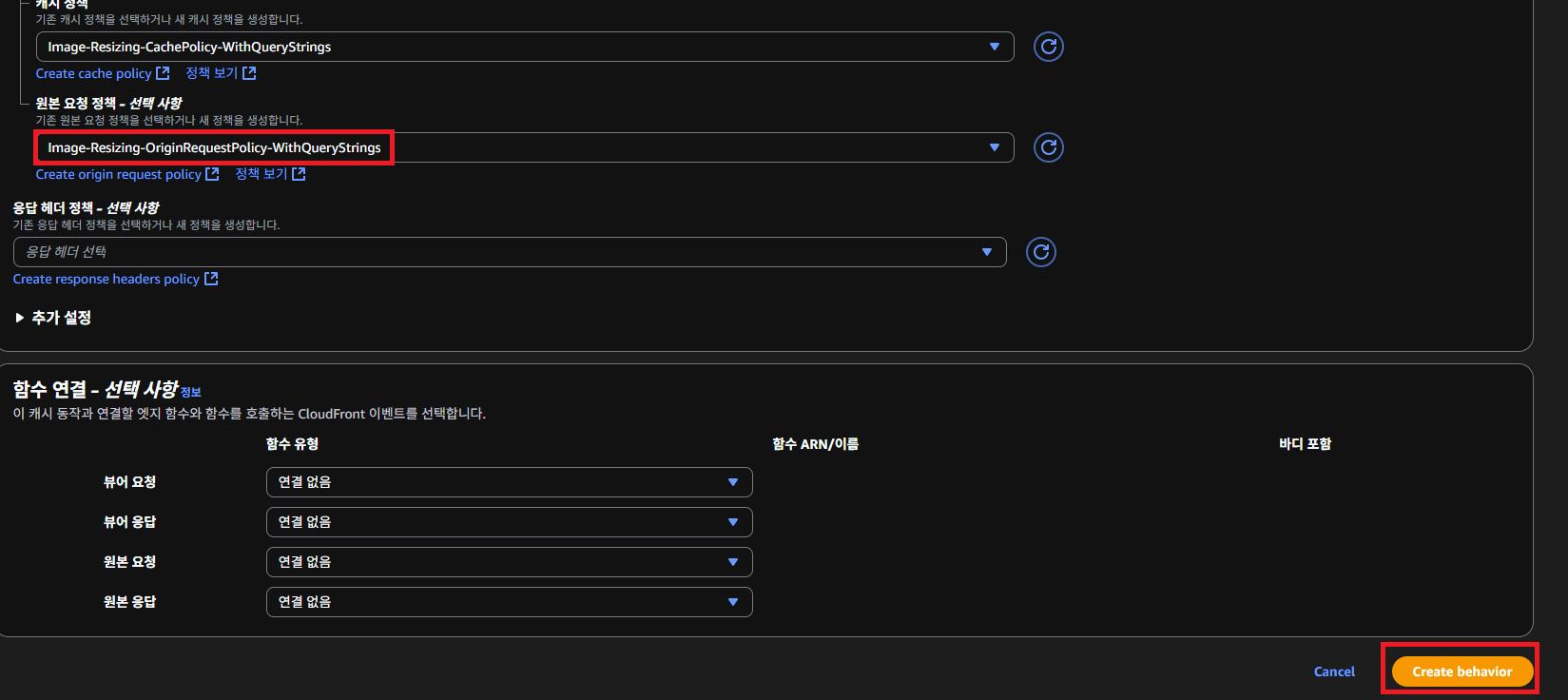Click Create origin request policy link

click(x=119, y=174)
